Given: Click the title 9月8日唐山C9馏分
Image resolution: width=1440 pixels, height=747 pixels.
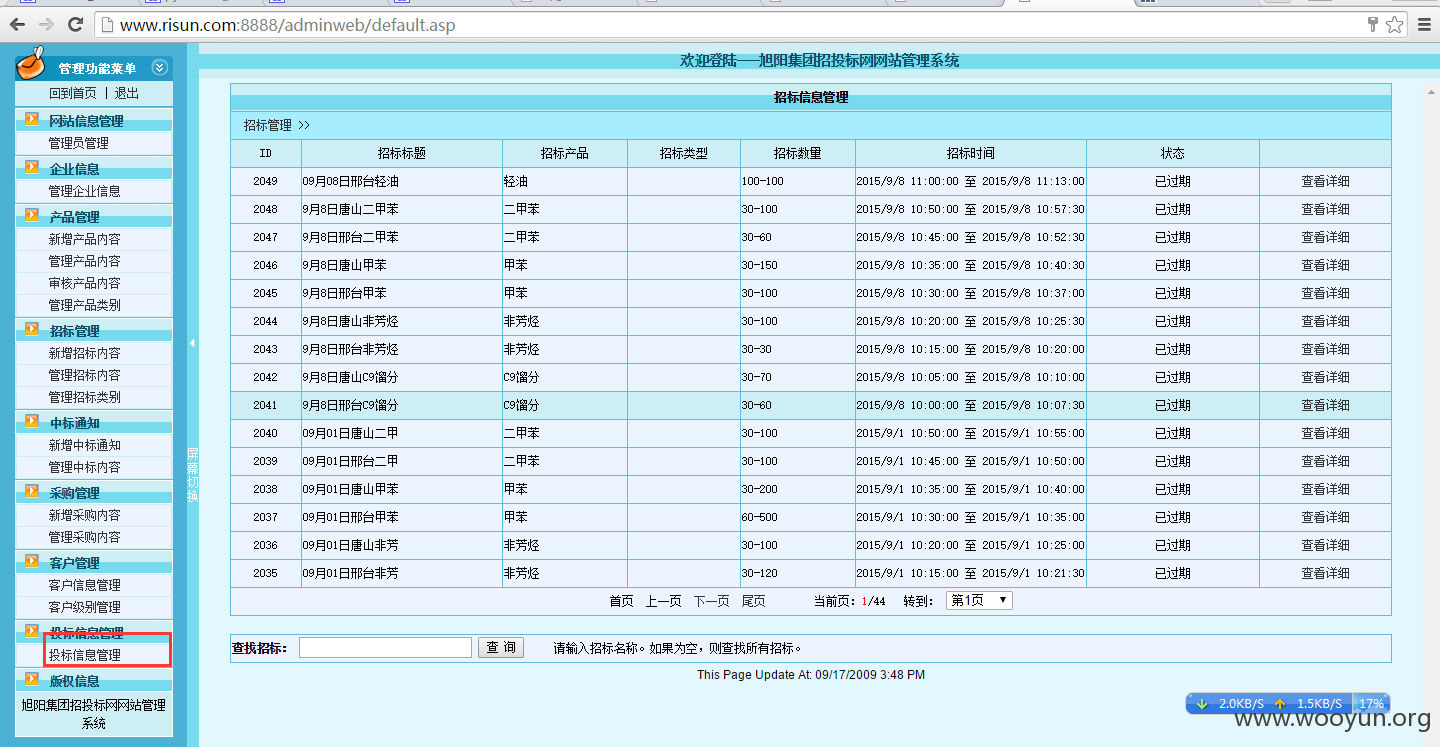Looking at the screenshot, I should click(350, 377).
